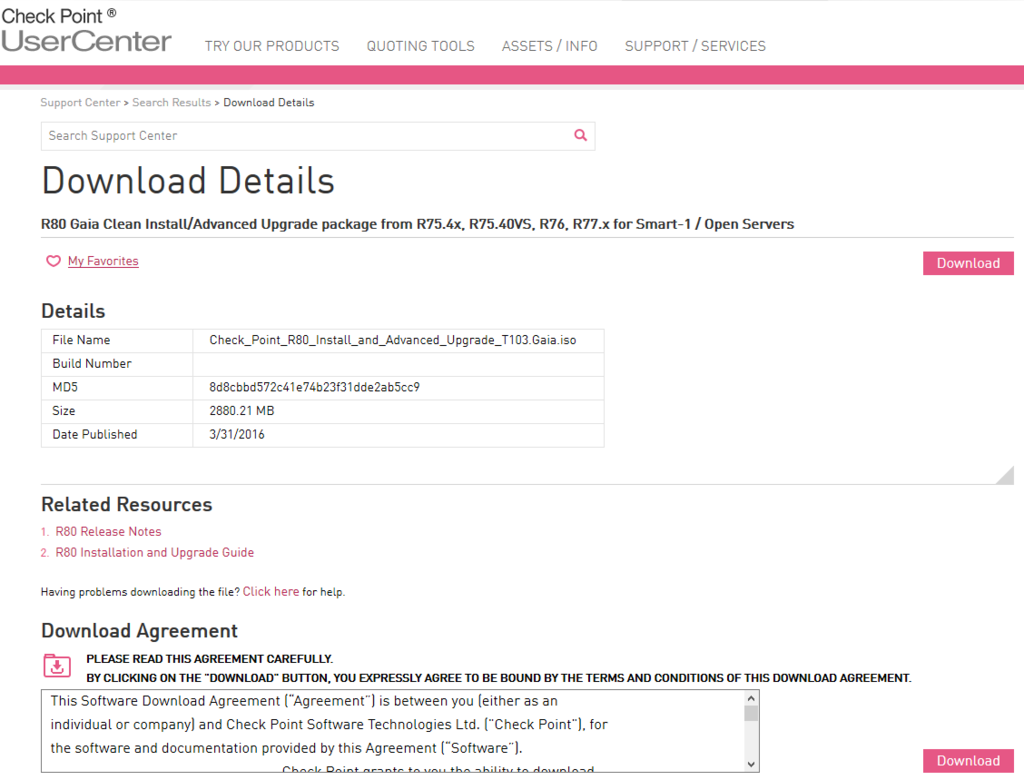Click the 'Click here' help link
Screen dimensions: 1024x780
point(271,591)
